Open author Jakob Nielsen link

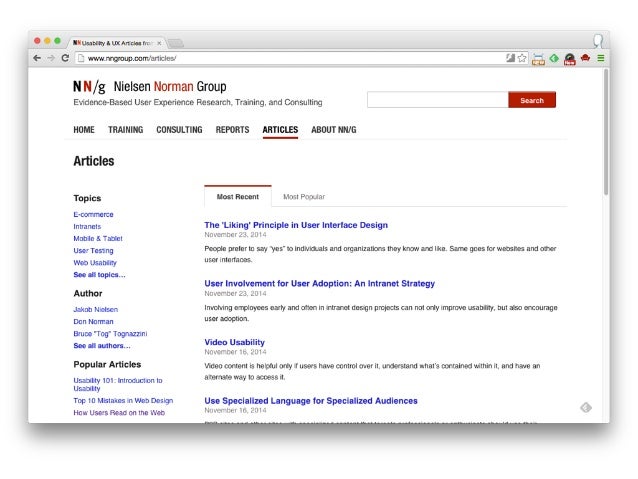coord(96,309)
